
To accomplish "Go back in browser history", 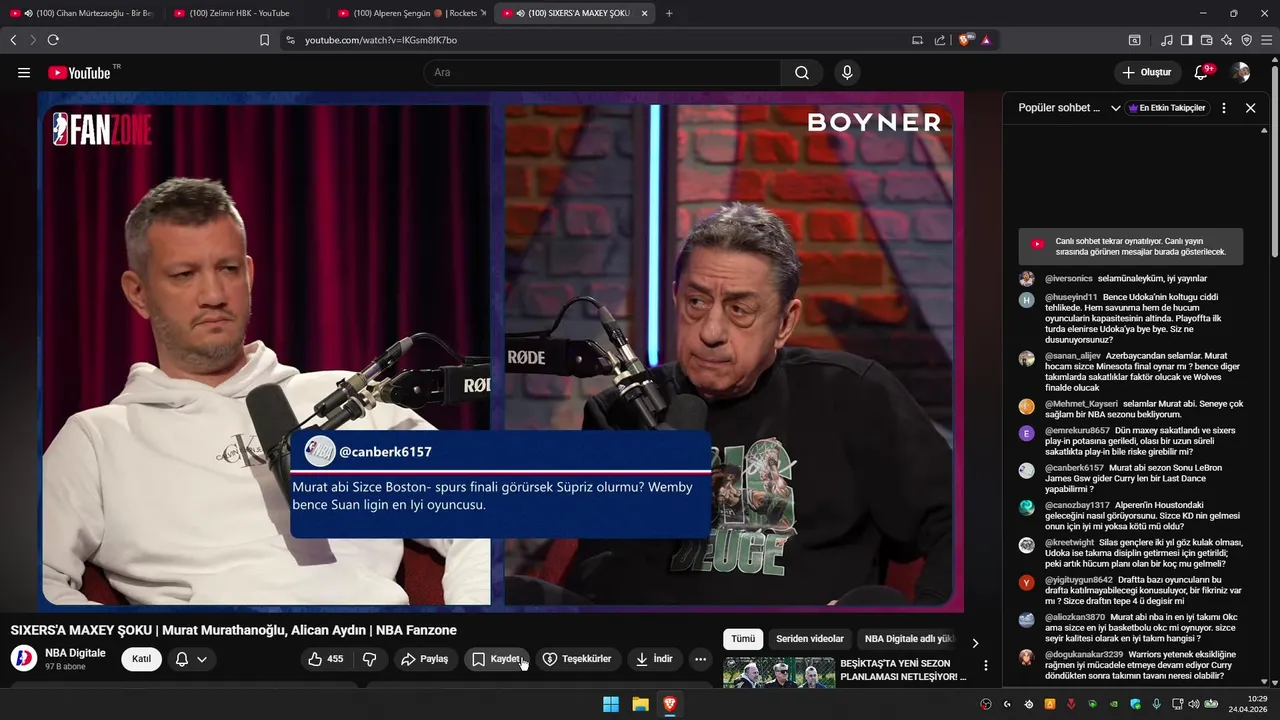I will 13,40.
